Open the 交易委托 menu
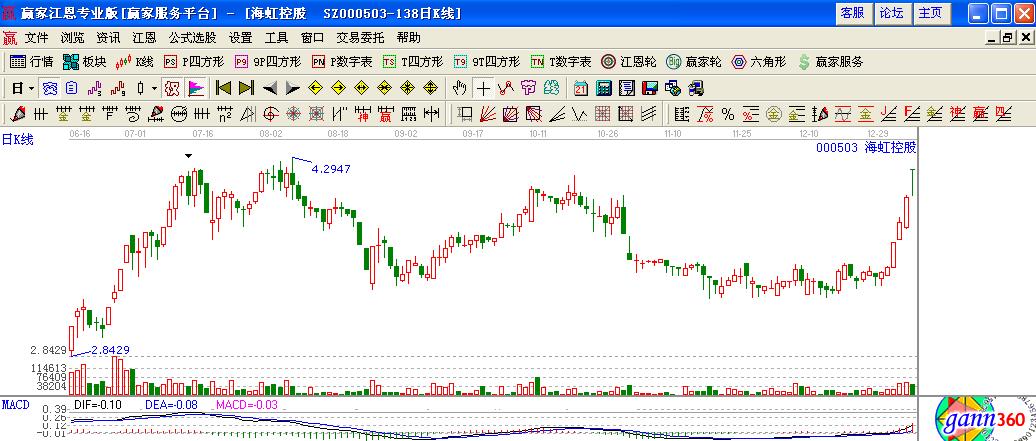The width and height of the screenshot is (1036, 441). click(360, 37)
